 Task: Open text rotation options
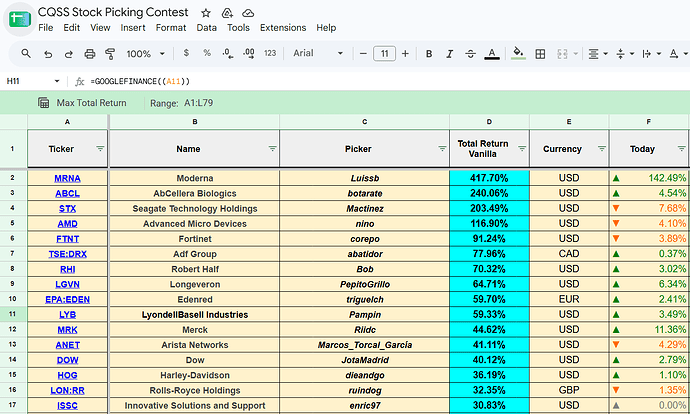(677, 54)
